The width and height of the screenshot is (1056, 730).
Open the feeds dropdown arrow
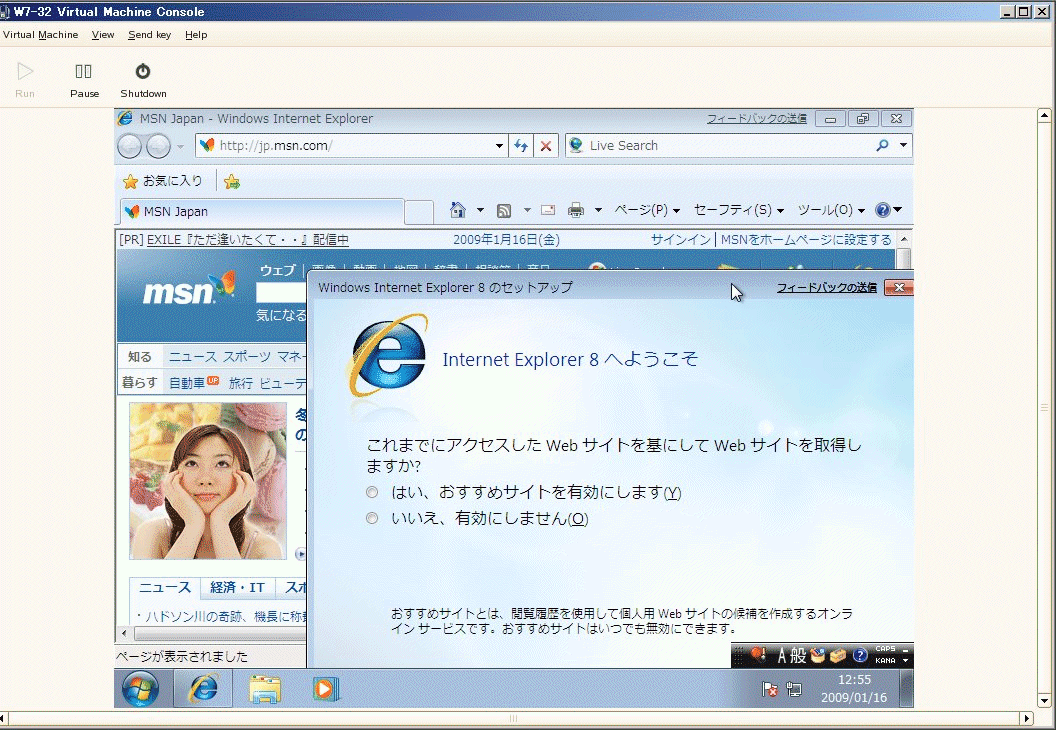tap(527, 210)
